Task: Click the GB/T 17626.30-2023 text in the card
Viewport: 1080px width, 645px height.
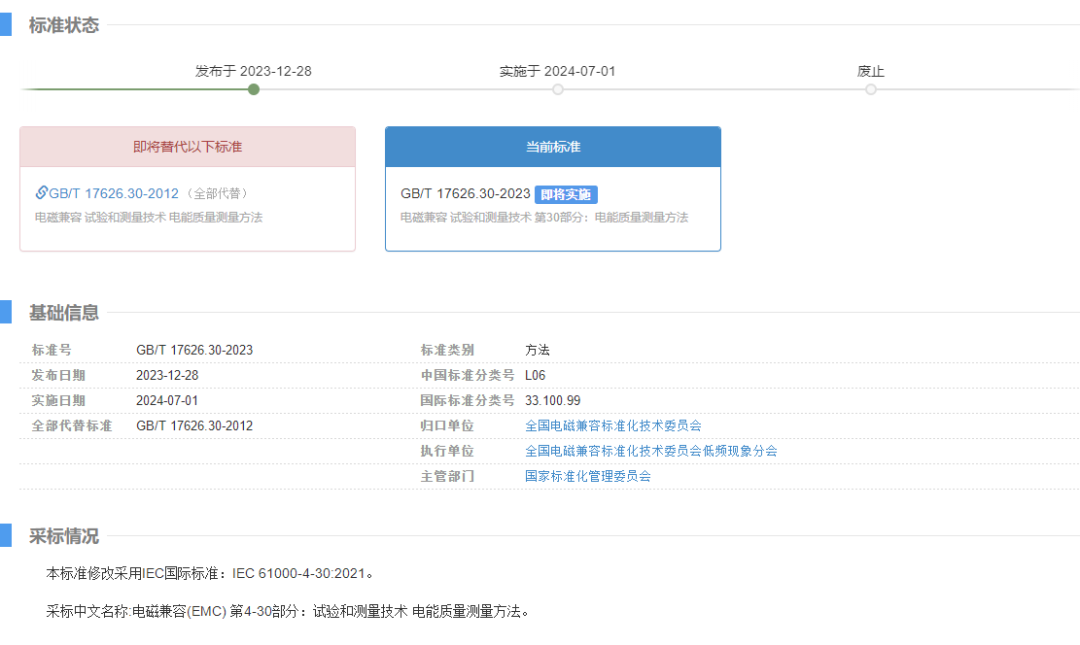Action: point(466,193)
